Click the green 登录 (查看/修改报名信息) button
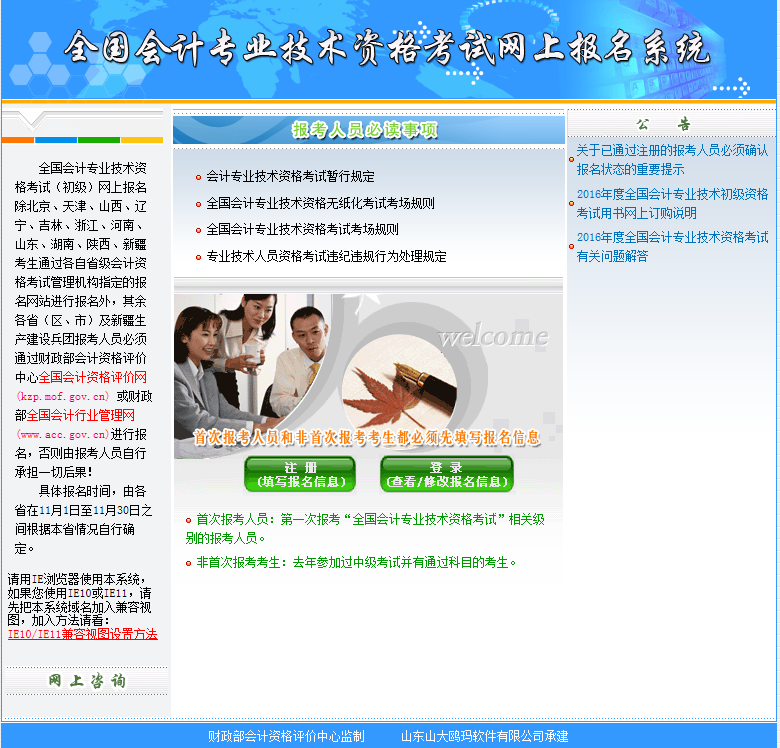 click(x=446, y=475)
